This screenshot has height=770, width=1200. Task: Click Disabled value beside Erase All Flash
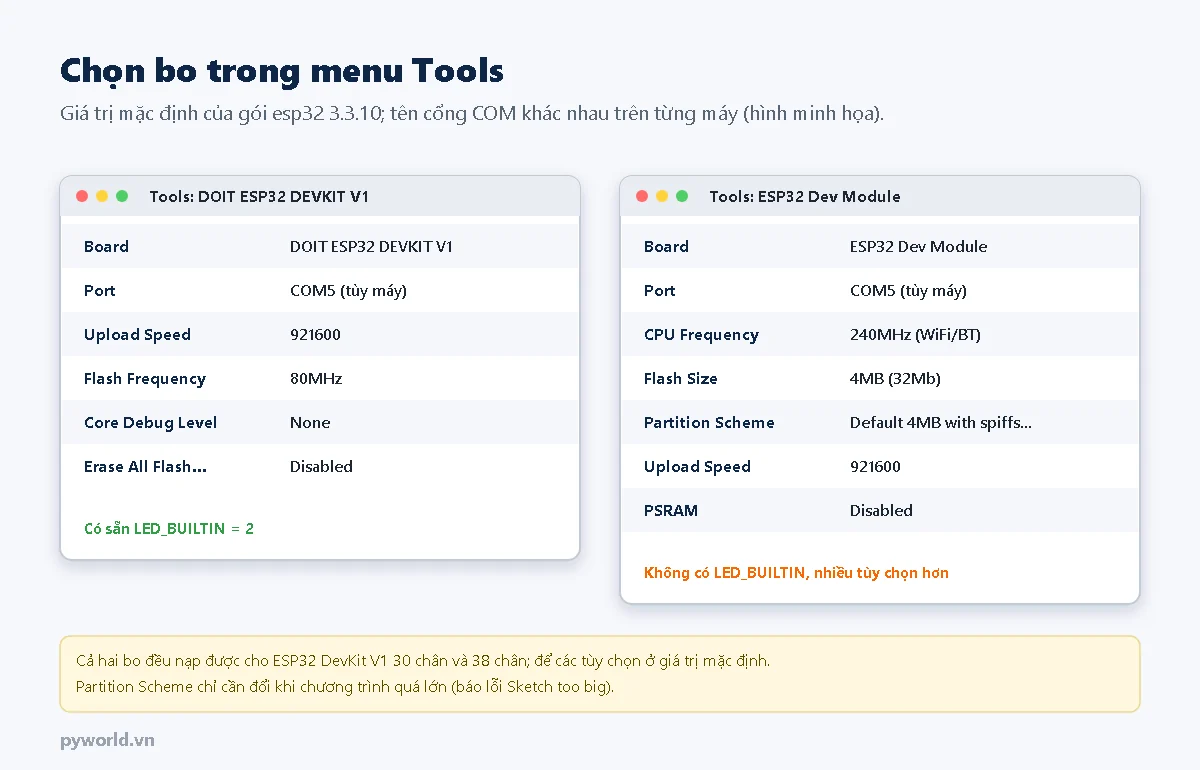point(321,467)
